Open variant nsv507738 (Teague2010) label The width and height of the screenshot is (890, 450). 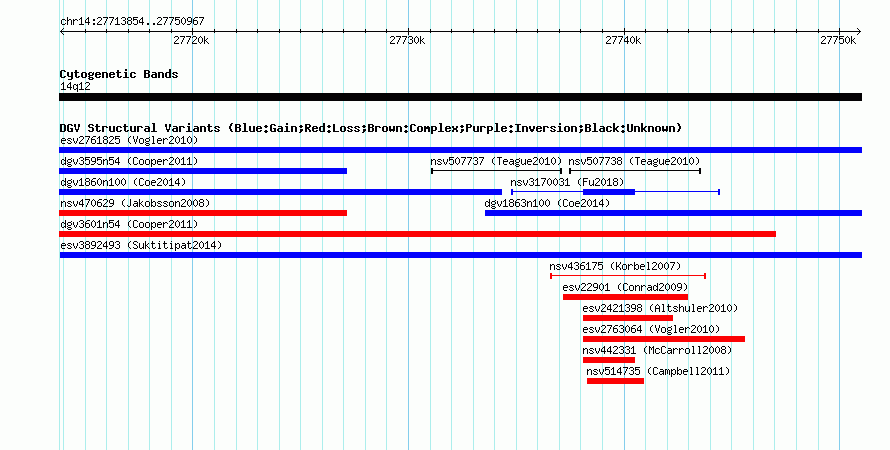click(x=635, y=161)
